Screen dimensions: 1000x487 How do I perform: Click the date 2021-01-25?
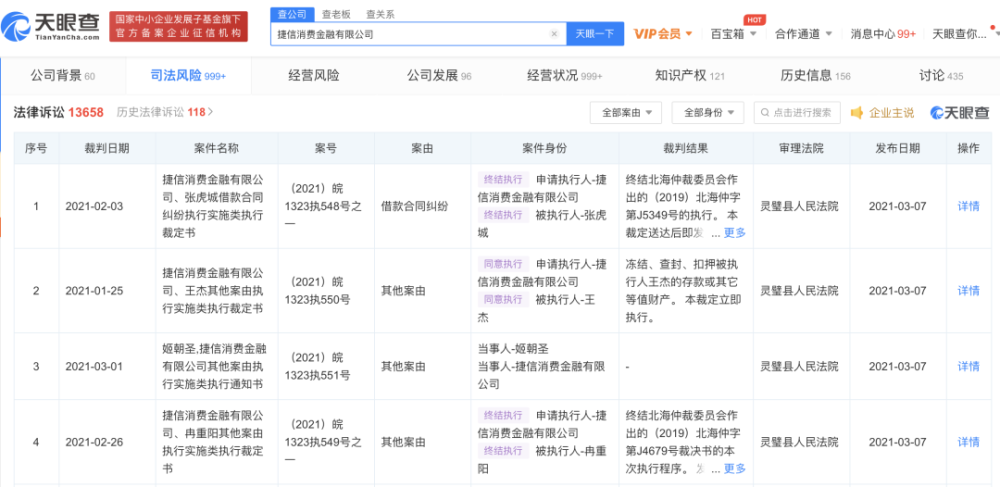pyautogui.click(x=94, y=291)
